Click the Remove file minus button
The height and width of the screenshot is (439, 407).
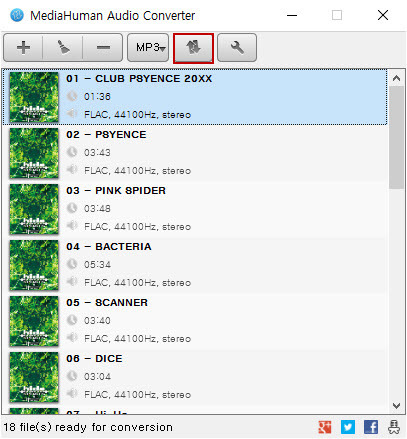pos(103,48)
